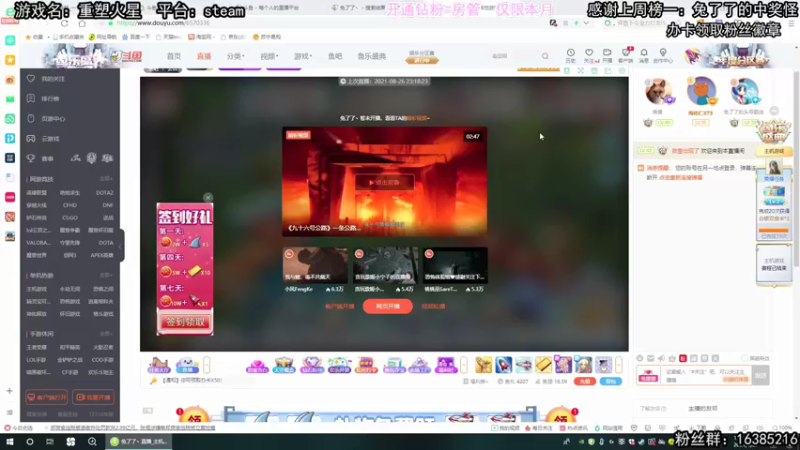The image size is (800, 450).
Task: Open the ranking list icon in sidebar
Action: [x=31, y=98]
